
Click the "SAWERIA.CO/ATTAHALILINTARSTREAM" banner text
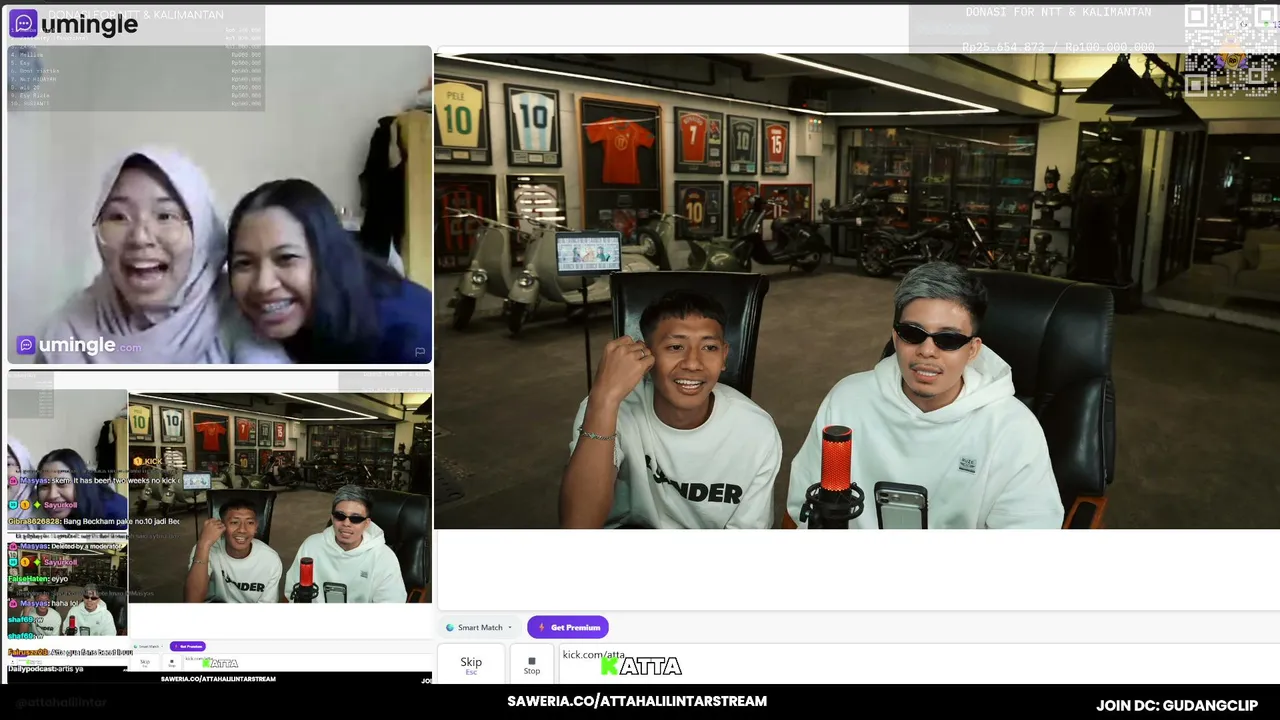[637, 701]
